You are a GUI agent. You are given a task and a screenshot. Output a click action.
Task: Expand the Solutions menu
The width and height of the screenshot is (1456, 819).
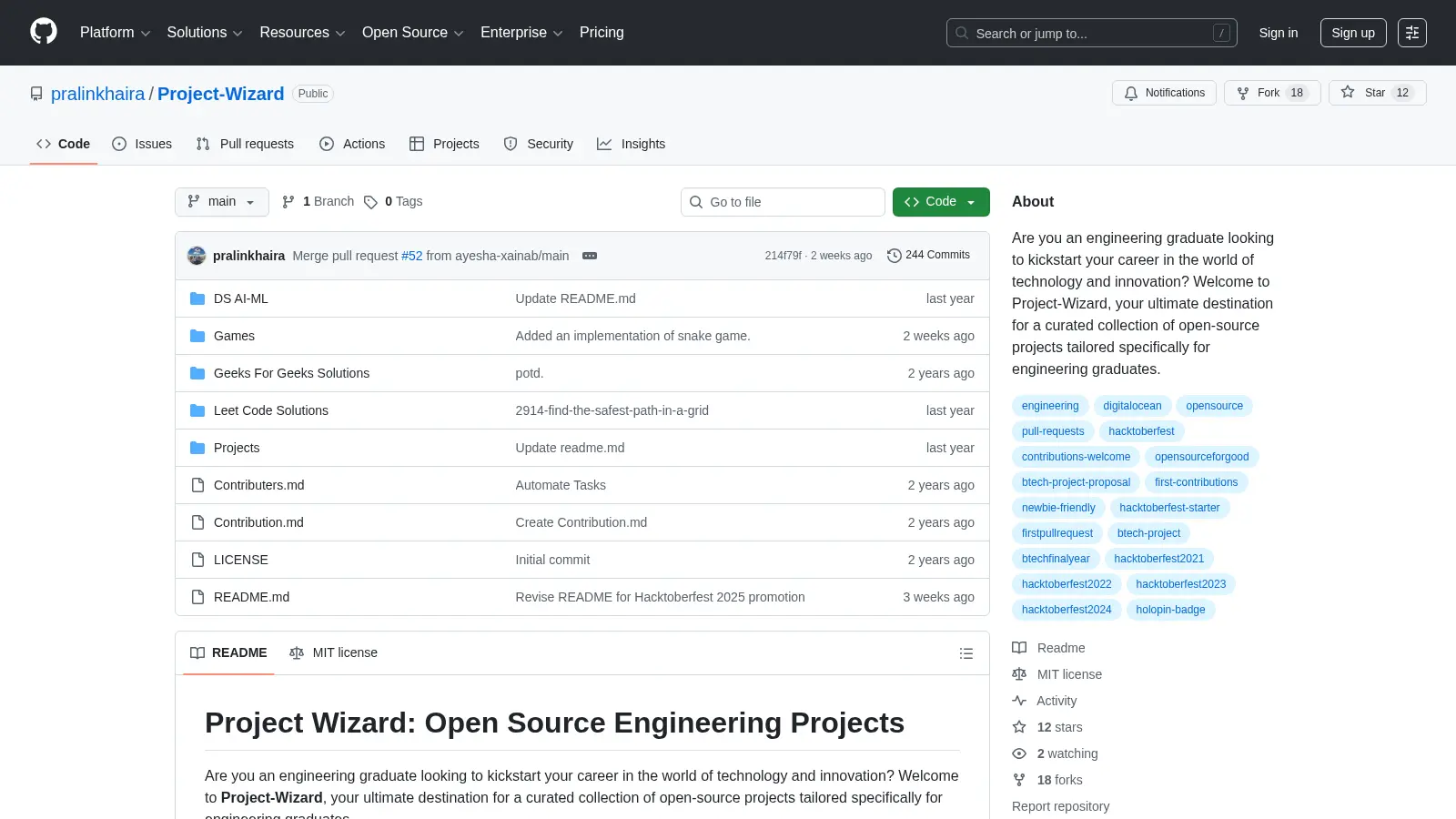(205, 33)
